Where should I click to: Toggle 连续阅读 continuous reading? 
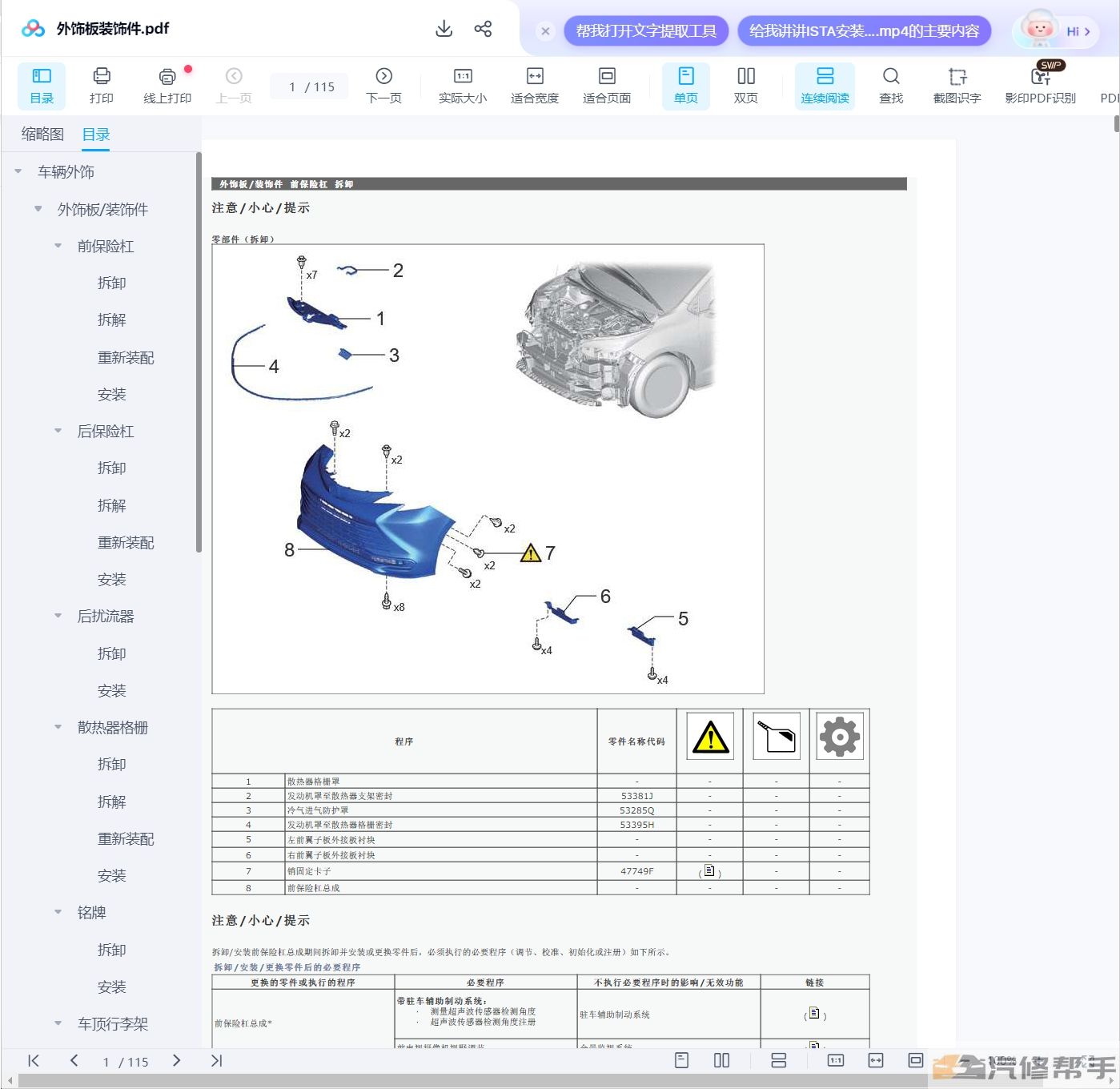[825, 86]
